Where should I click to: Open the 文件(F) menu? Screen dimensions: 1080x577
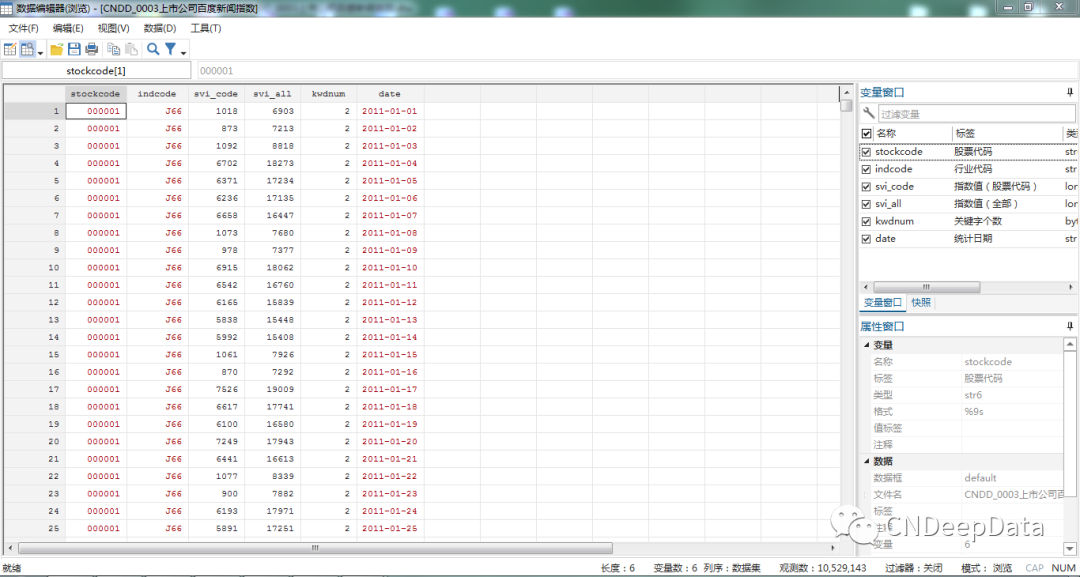tap(23, 28)
